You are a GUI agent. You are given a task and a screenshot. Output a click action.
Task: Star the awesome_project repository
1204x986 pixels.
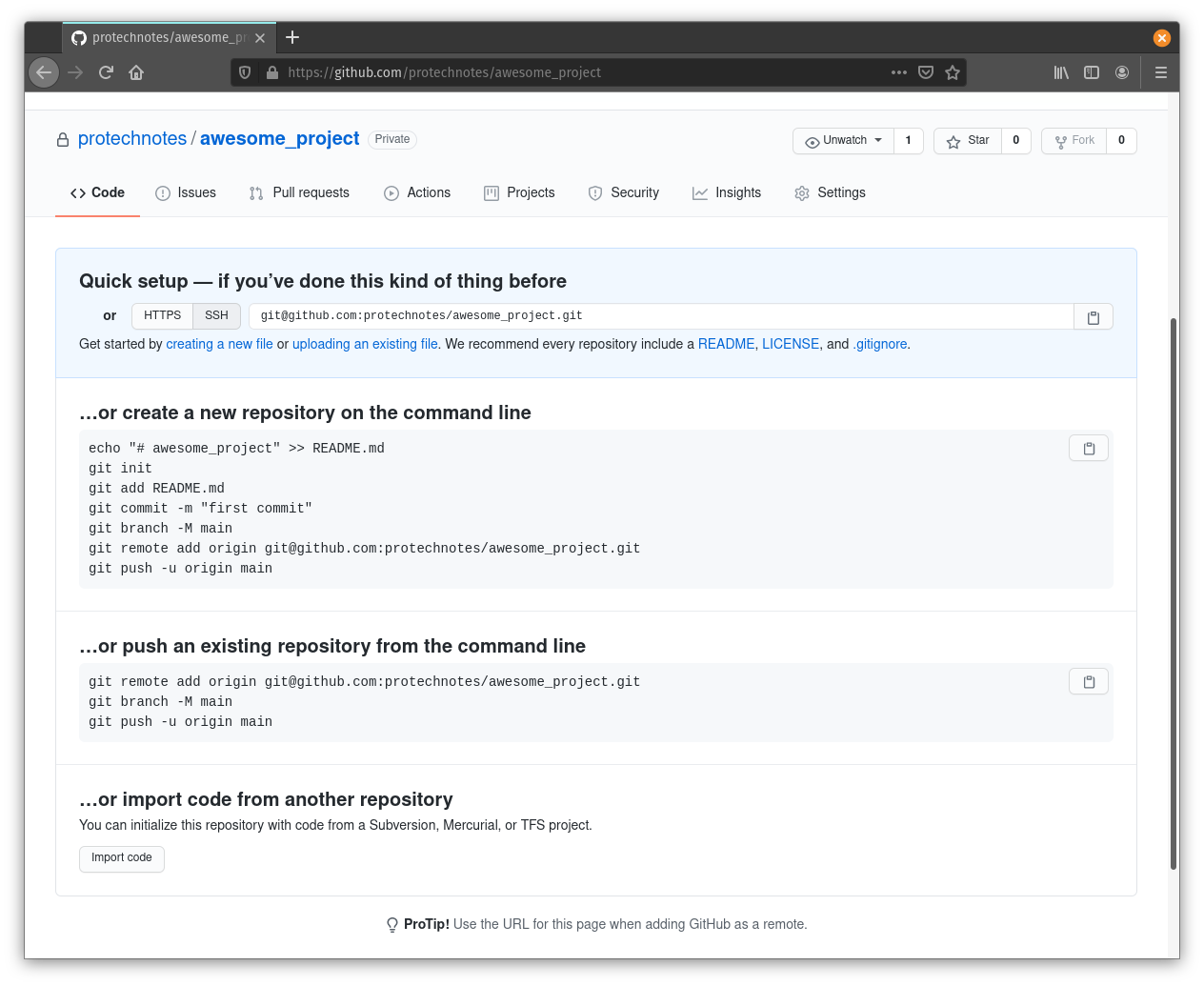point(968,141)
